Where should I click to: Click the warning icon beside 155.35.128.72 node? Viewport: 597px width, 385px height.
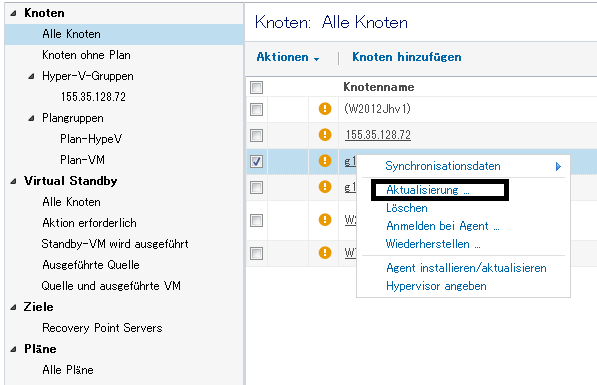click(324, 135)
